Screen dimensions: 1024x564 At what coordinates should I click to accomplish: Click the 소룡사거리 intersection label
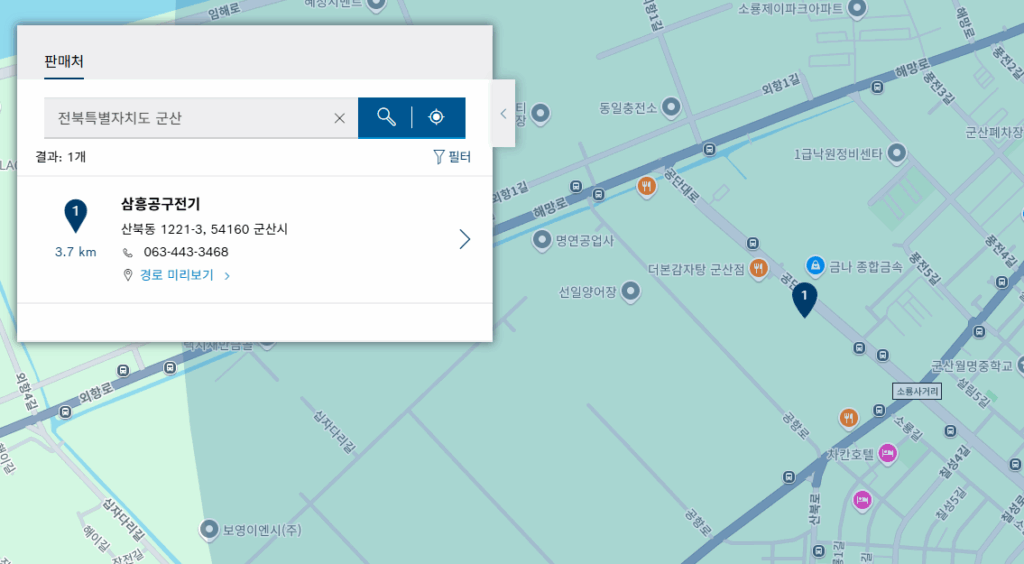pos(917,391)
